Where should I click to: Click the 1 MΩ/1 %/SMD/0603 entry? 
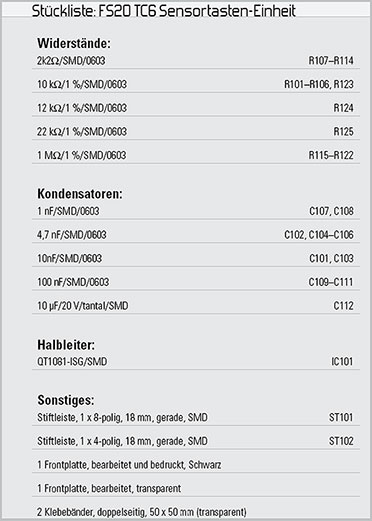pyautogui.click(x=82, y=155)
